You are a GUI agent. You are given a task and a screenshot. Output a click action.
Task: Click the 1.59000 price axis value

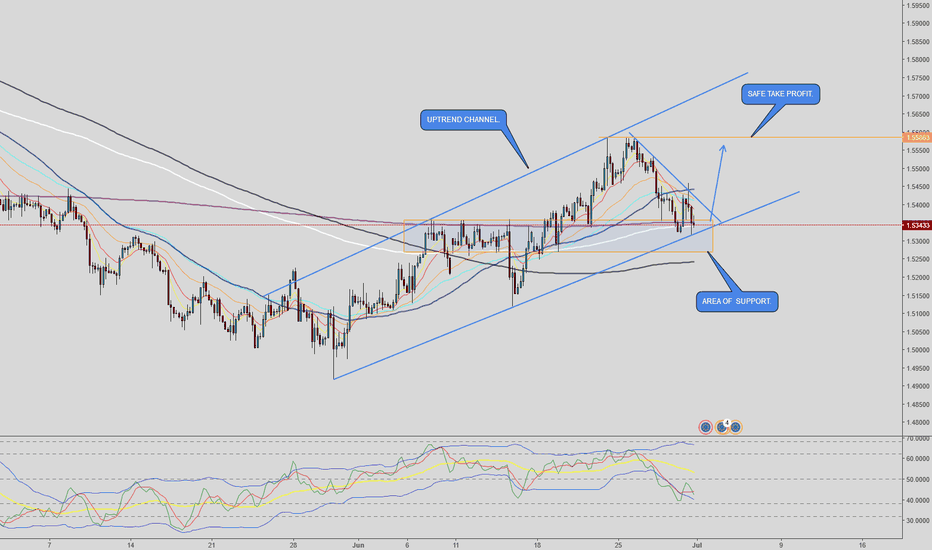pos(918,24)
